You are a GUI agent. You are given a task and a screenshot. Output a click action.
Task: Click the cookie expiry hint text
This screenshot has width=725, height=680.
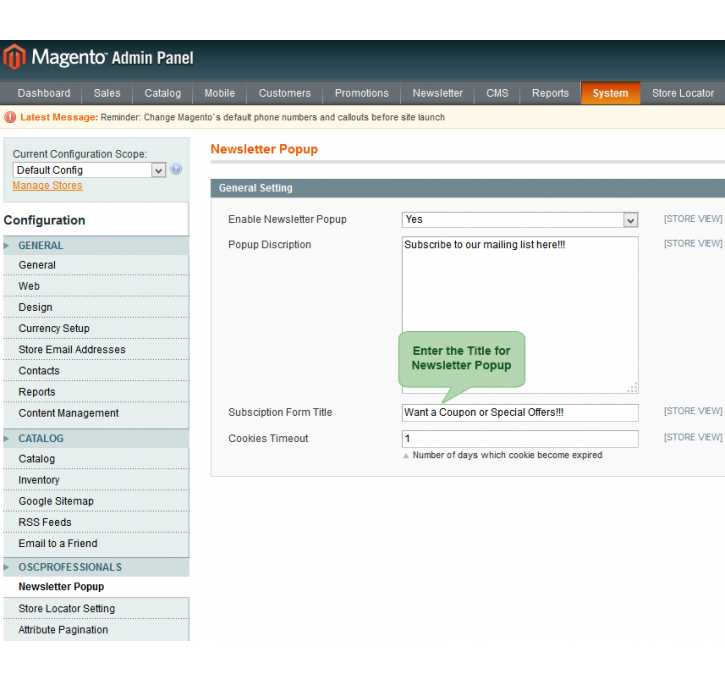pos(507,455)
